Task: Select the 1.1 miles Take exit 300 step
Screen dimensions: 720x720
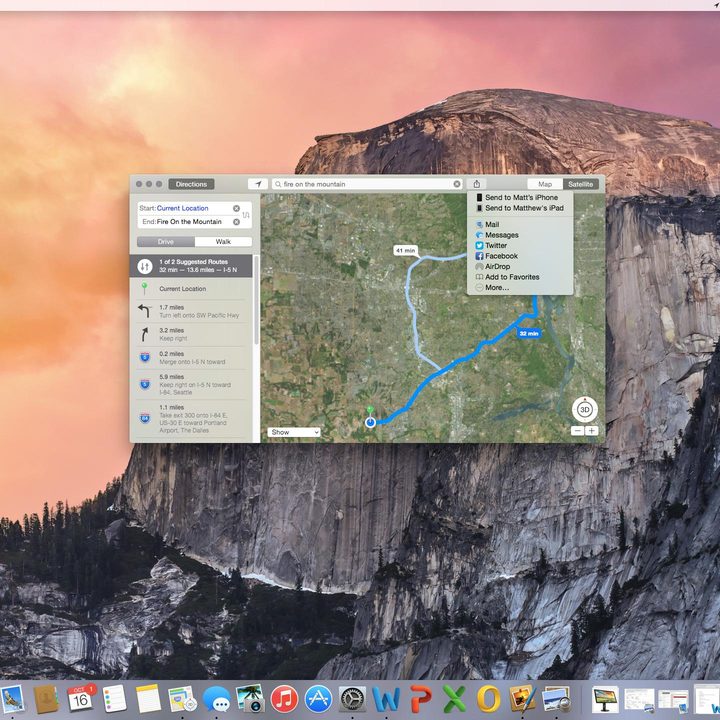Action: pyautogui.click(x=191, y=419)
